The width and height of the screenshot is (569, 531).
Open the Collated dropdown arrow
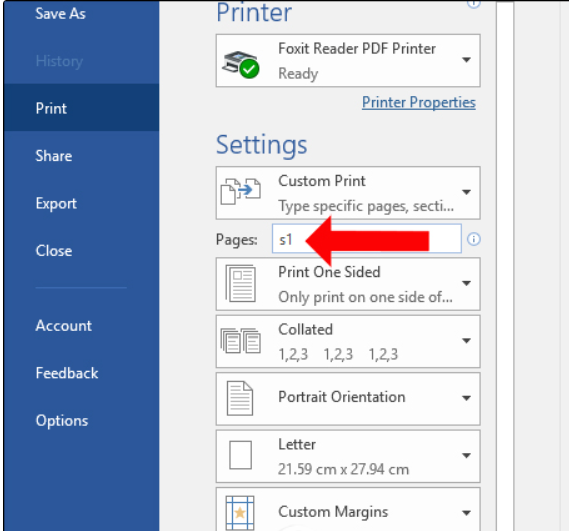[466, 340]
